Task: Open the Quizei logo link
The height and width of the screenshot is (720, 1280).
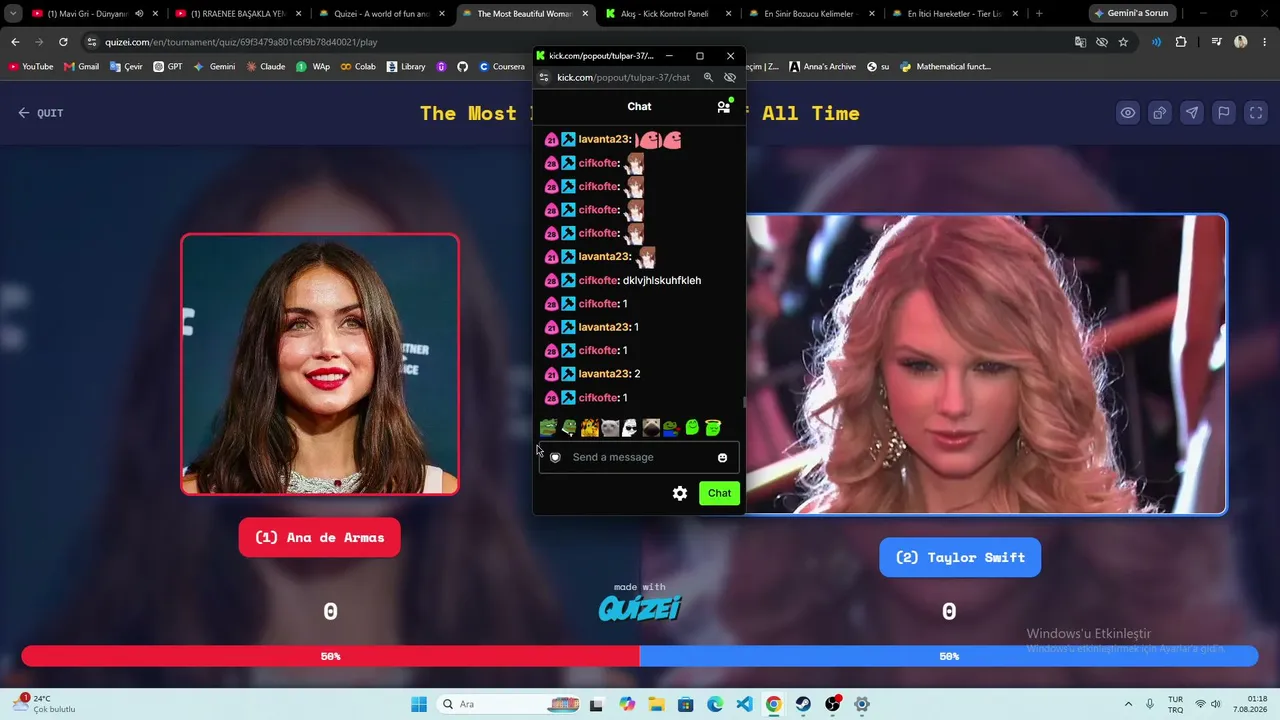Action: coord(640,607)
